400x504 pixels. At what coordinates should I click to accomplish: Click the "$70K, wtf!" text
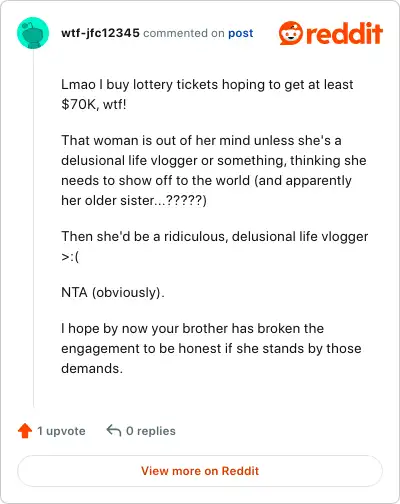pos(94,104)
